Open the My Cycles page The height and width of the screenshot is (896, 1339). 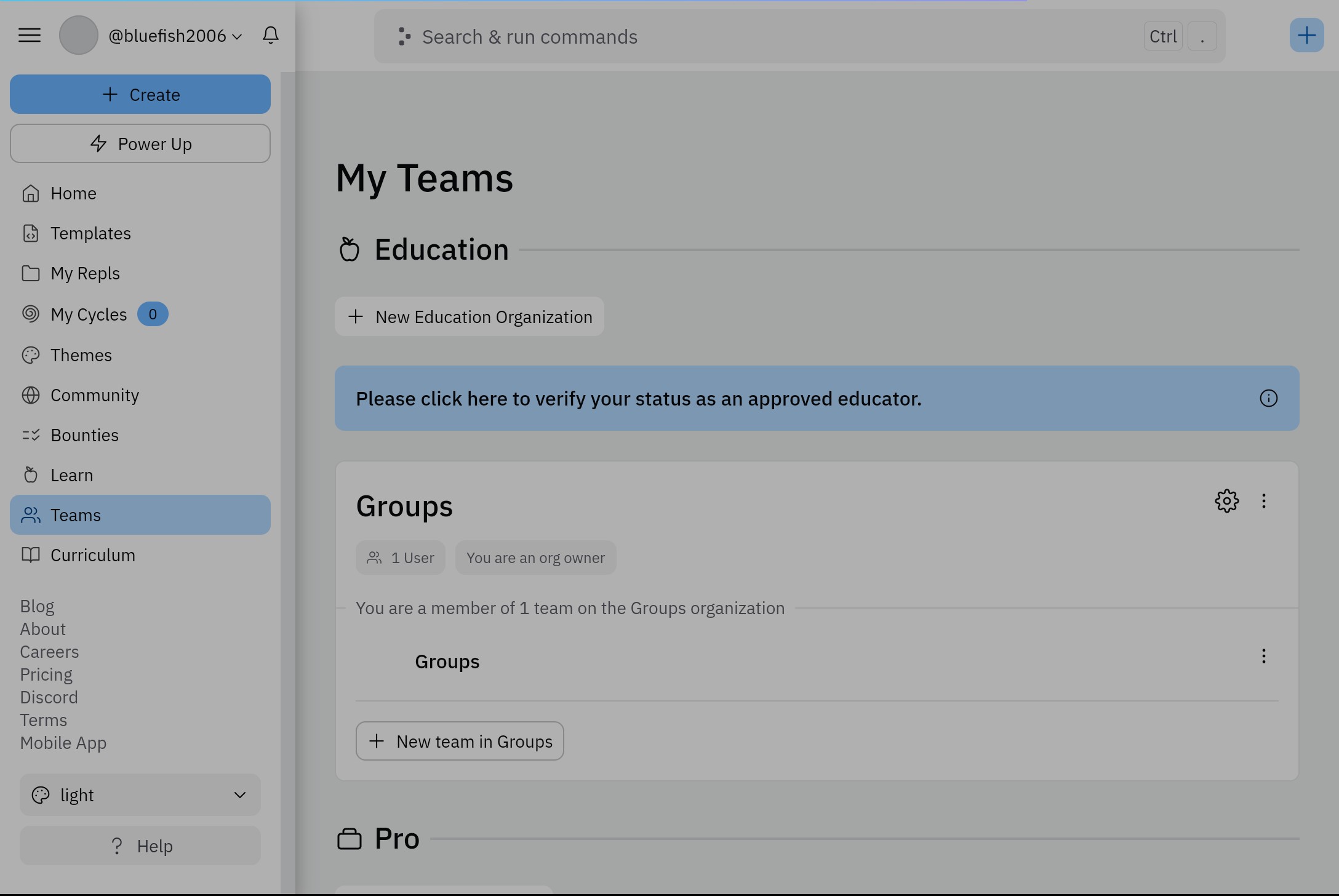pos(89,314)
